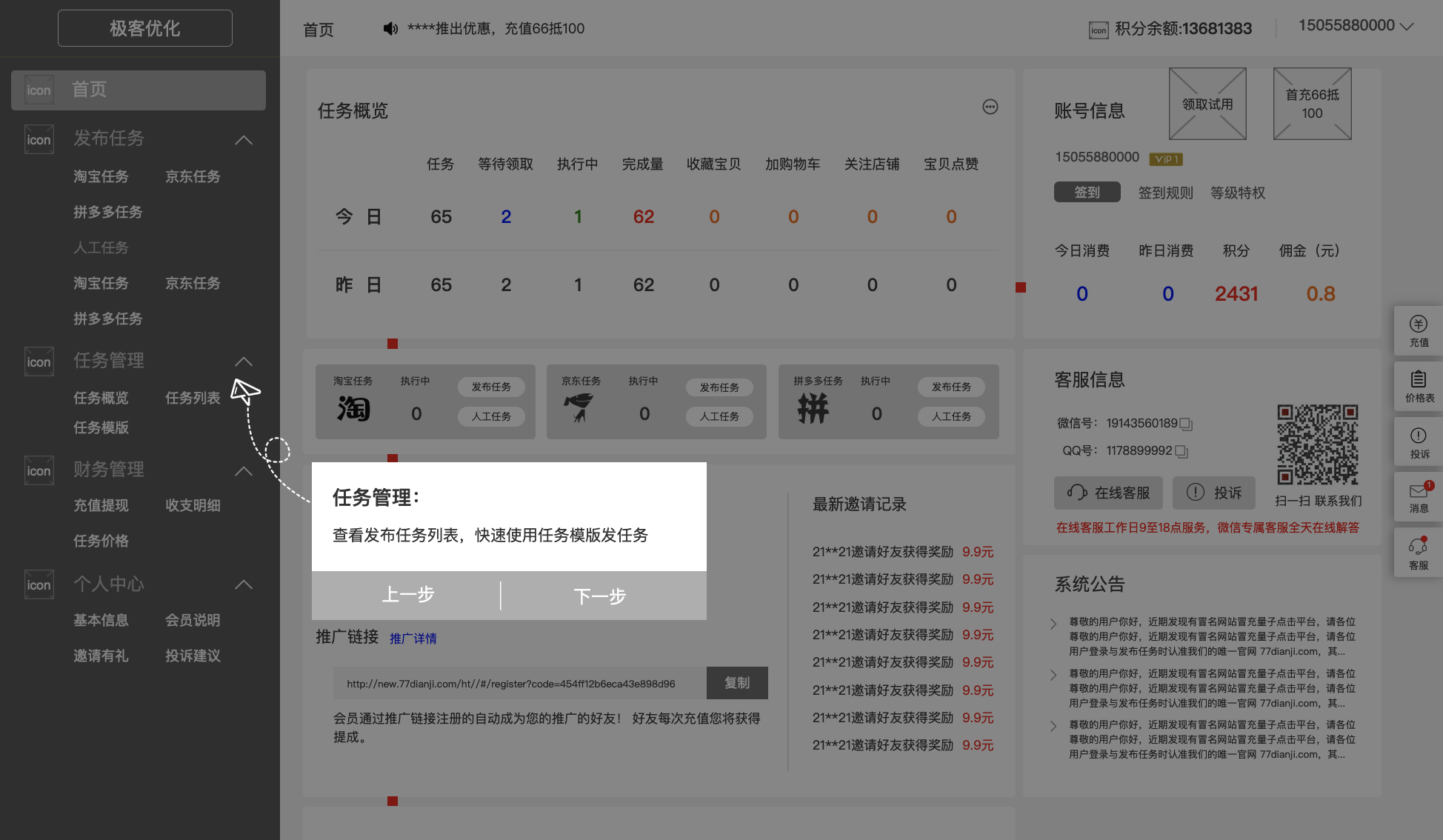
Task: Click today's 完成量 value 62
Action: pos(644,217)
